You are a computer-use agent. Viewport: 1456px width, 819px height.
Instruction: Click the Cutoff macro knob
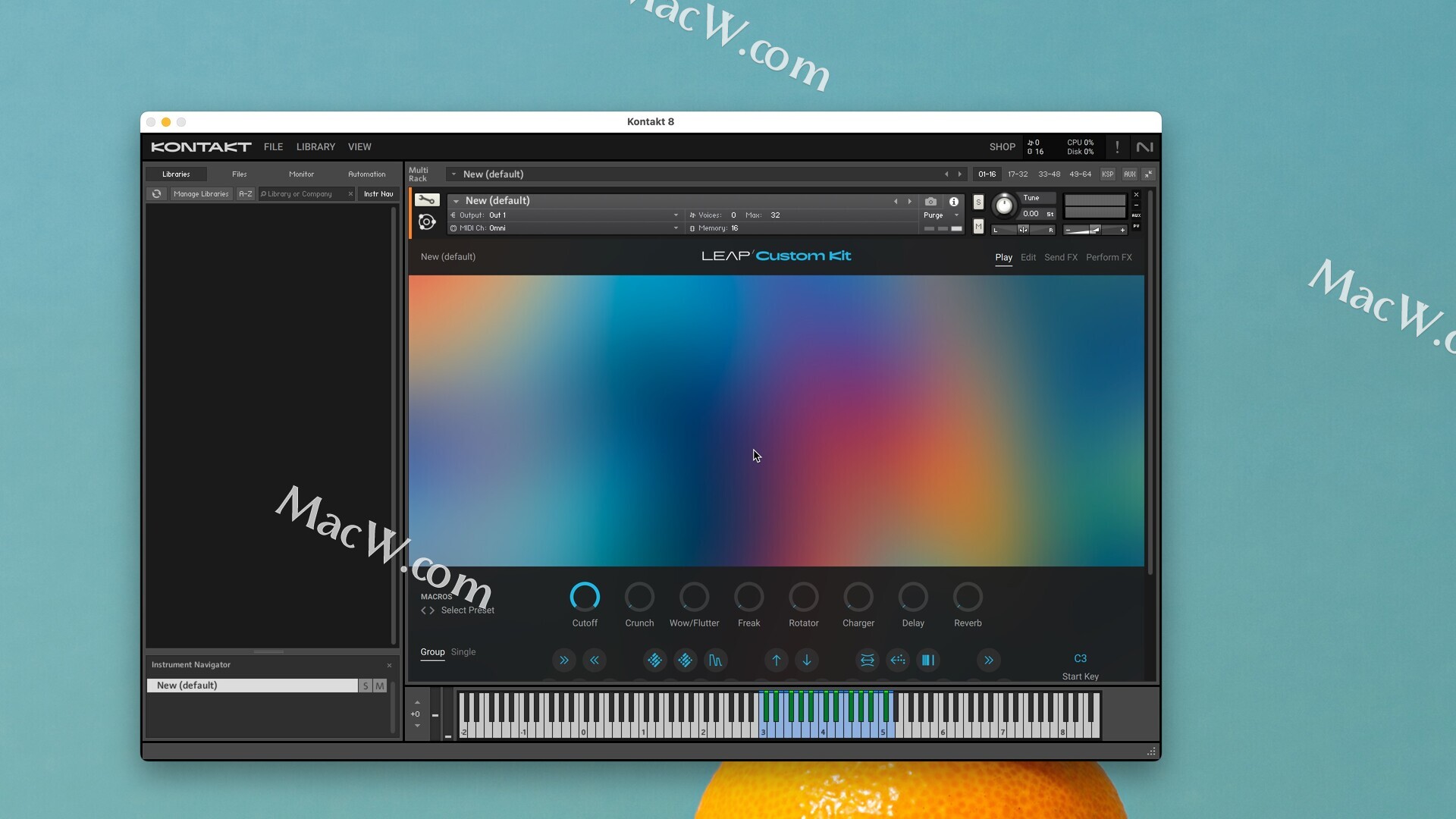tap(585, 598)
